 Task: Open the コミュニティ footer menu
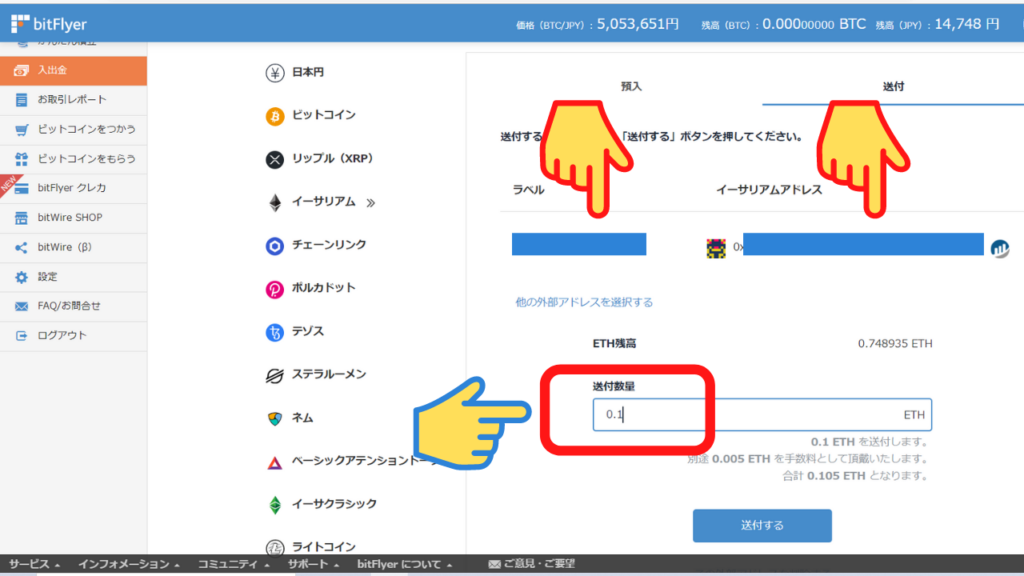[233, 564]
